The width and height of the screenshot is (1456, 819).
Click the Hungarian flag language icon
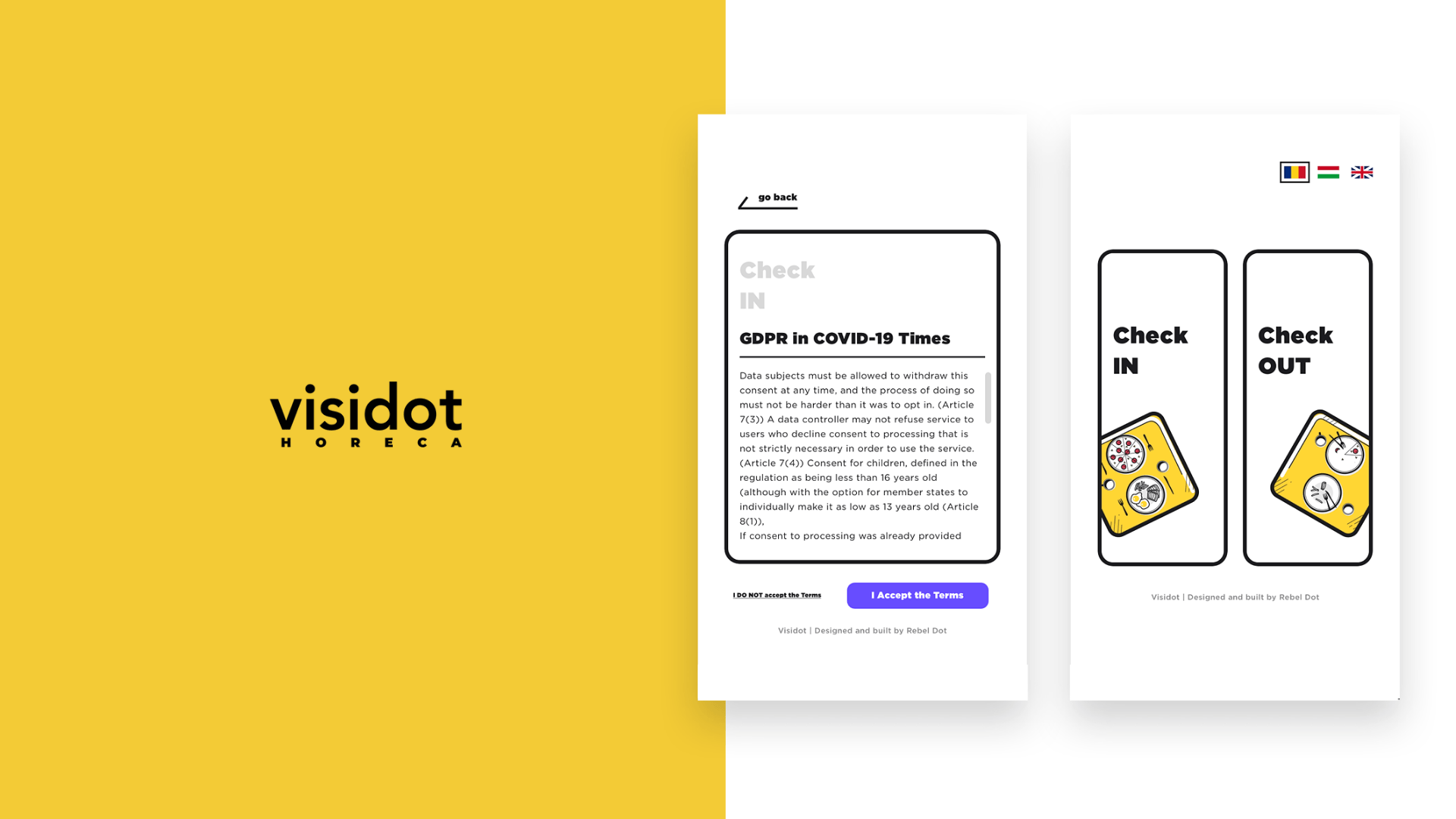(1328, 172)
